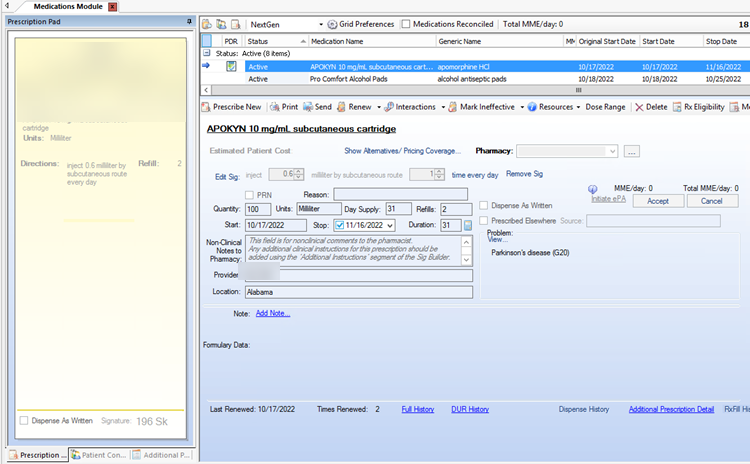Image resolution: width=750 pixels, height=464 pixels.
Task: Expand the Renew dropdown arrow
Action: coord(379,107)
